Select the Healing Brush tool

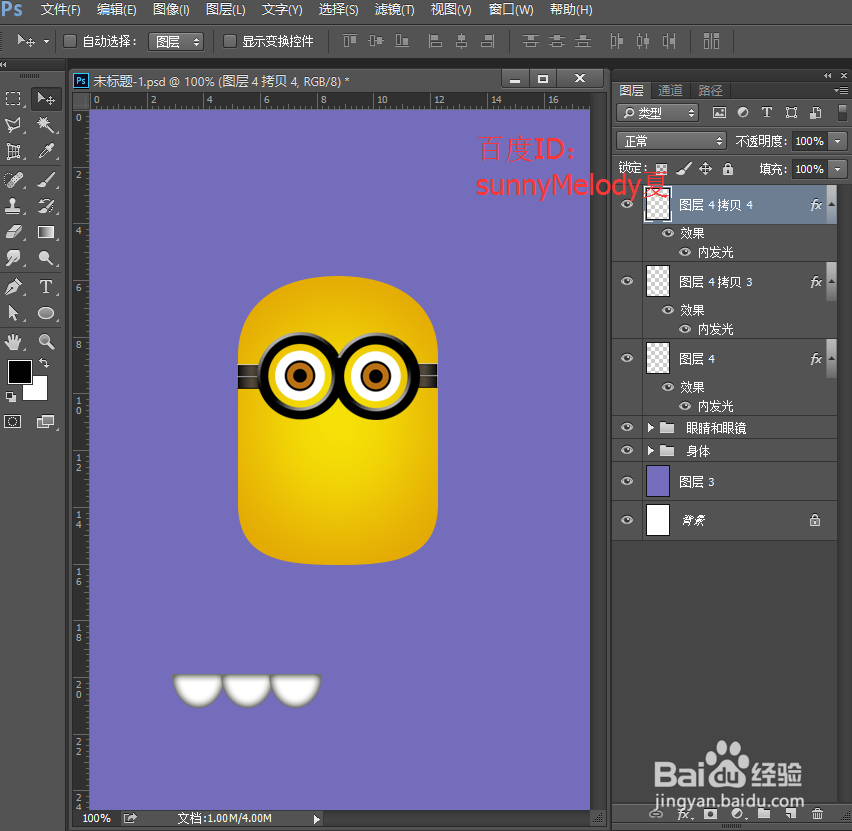(13, 179)
